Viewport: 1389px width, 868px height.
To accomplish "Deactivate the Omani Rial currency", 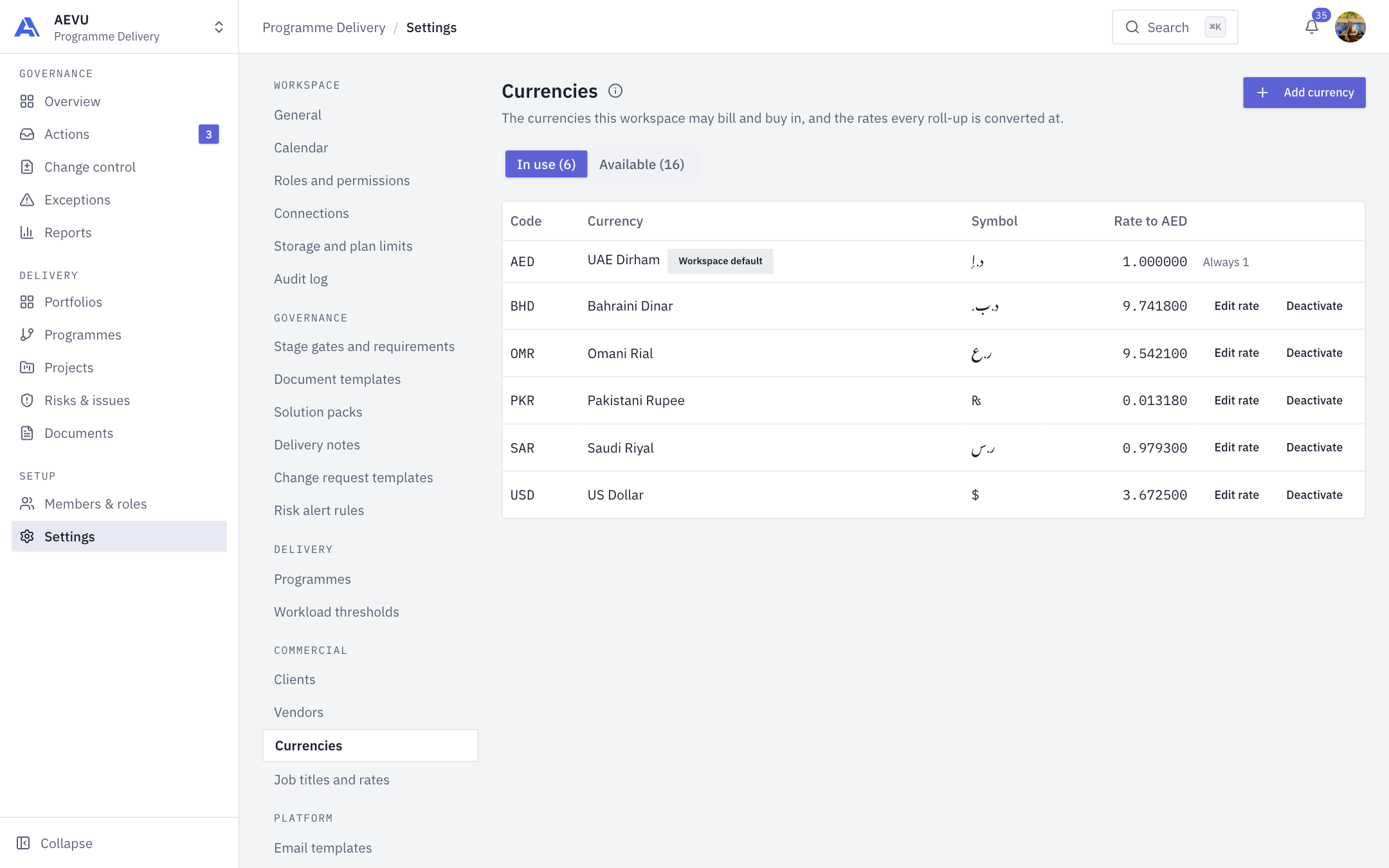I will coord(1314,353).
